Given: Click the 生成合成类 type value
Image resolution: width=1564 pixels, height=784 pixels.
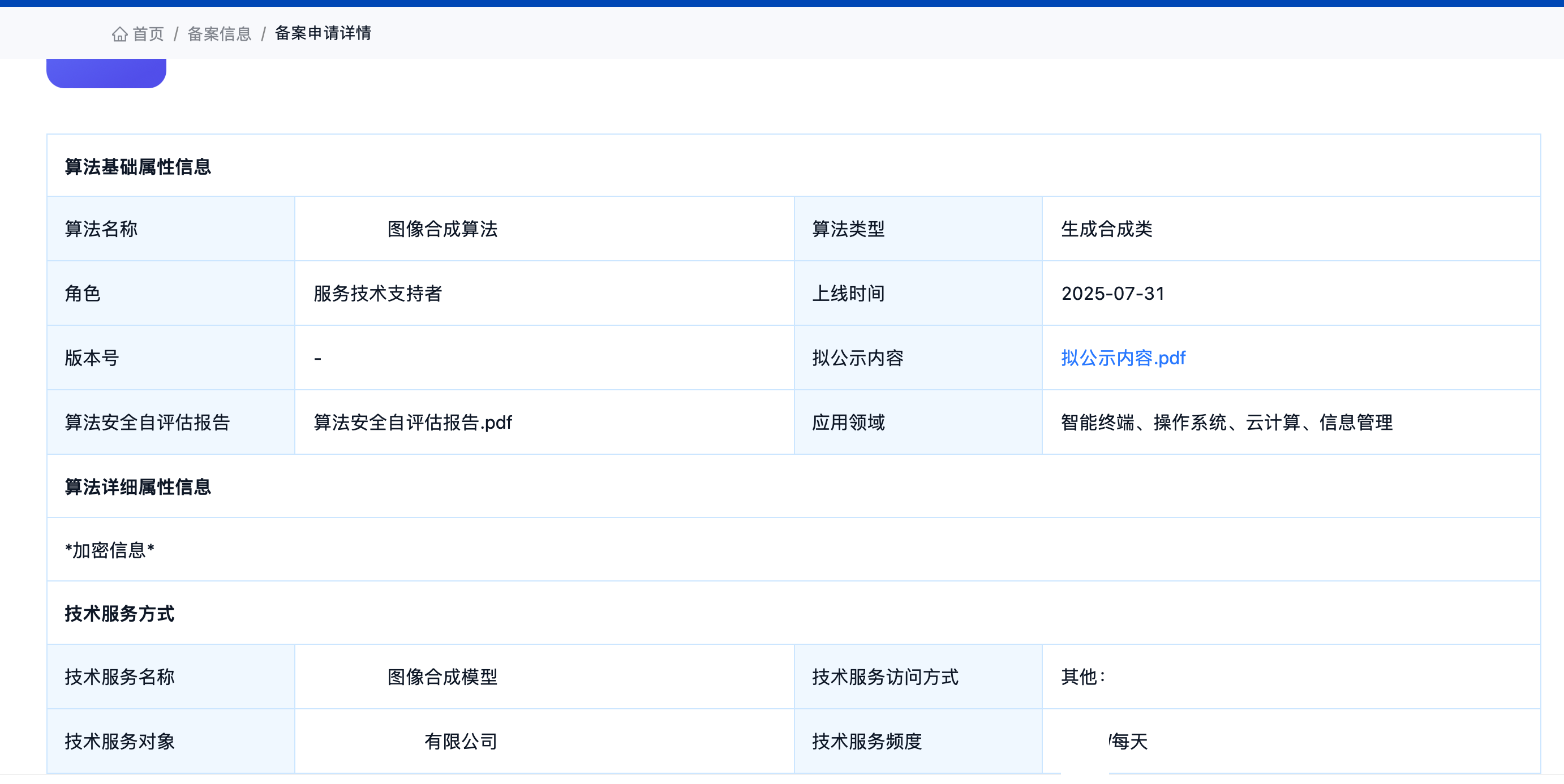Looking at the screenshot, I should point(1106,229).
